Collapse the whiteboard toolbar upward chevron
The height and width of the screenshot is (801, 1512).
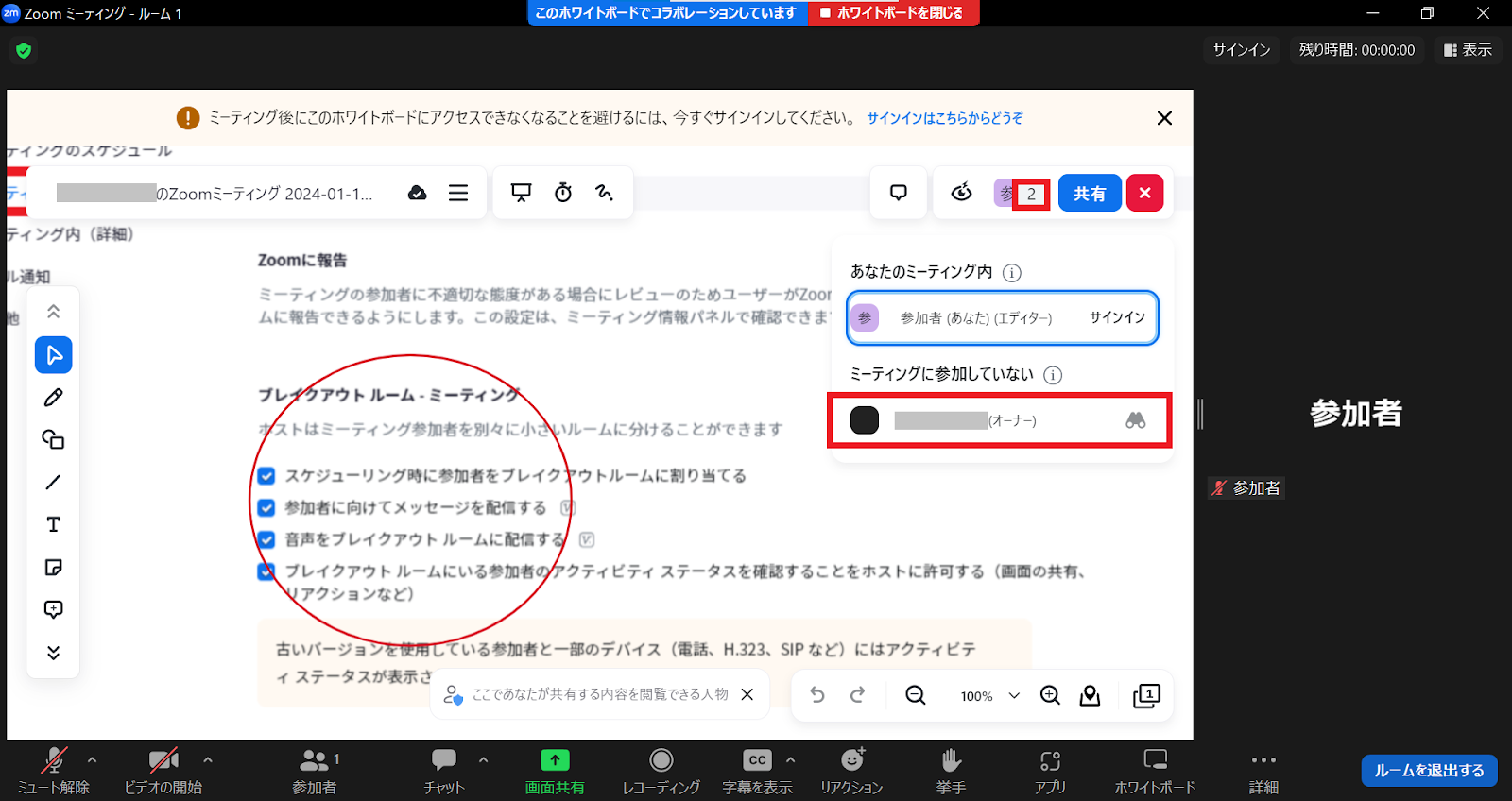coord(54,312)
